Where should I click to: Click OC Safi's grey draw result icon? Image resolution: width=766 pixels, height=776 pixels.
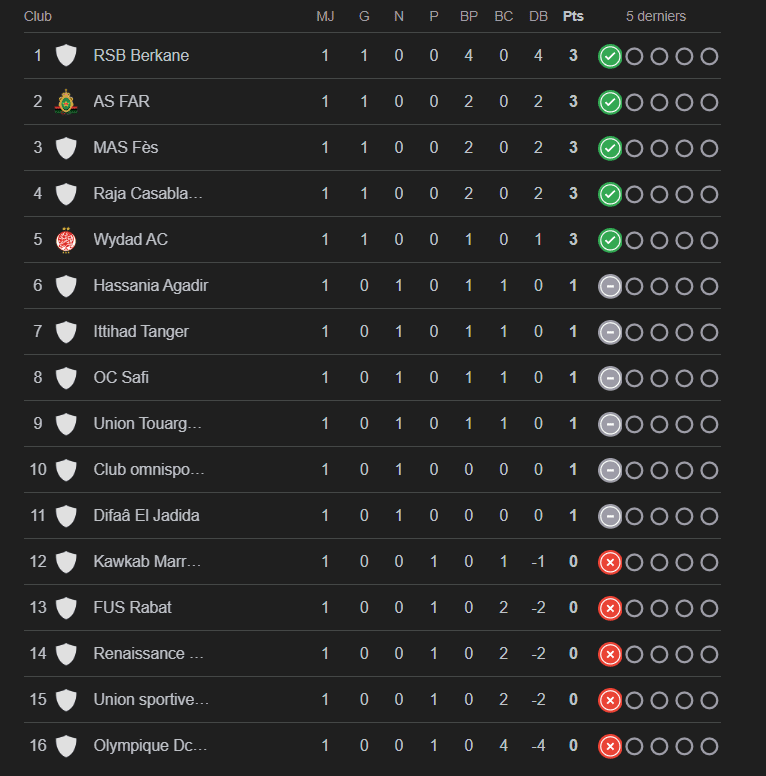click(610, 378)
